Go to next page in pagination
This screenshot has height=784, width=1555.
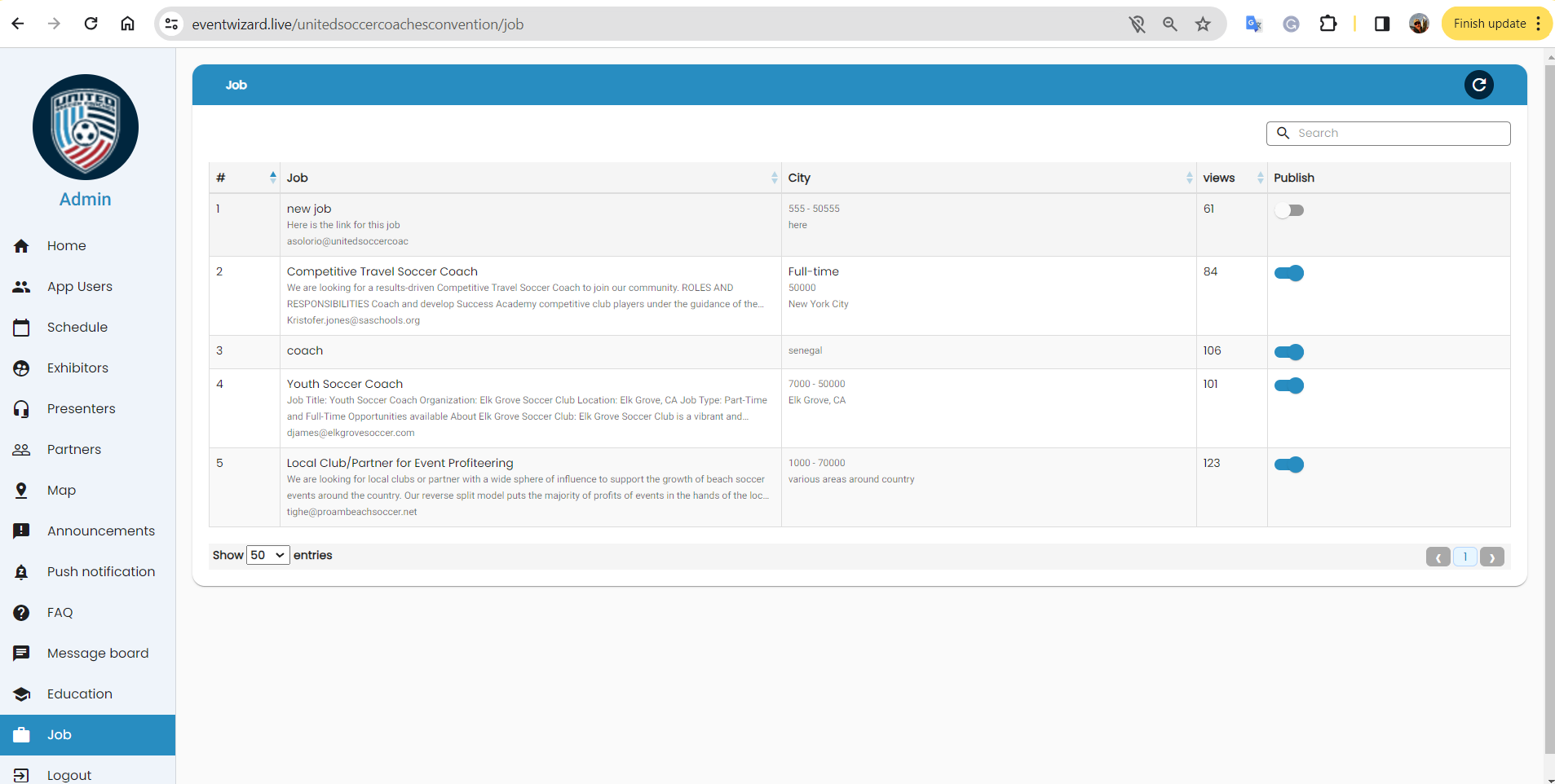[x=1491, y=557]
